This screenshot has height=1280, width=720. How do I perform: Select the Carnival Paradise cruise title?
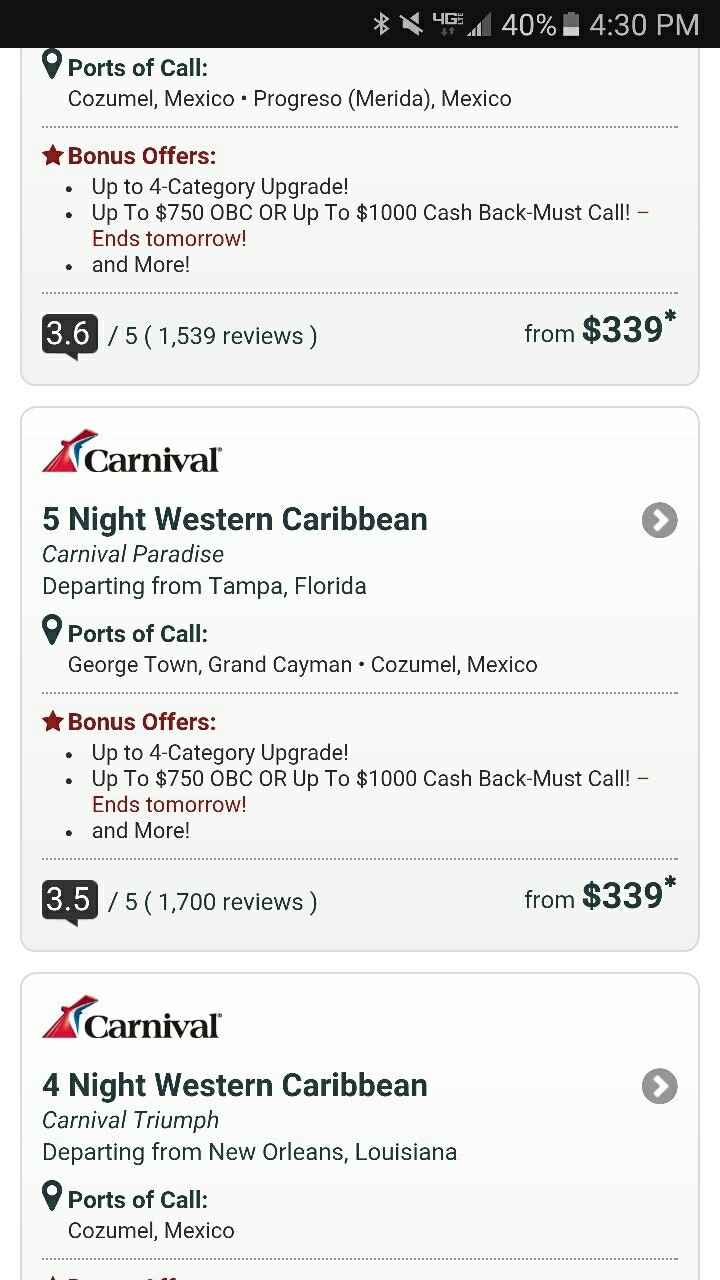coord(132,553)
